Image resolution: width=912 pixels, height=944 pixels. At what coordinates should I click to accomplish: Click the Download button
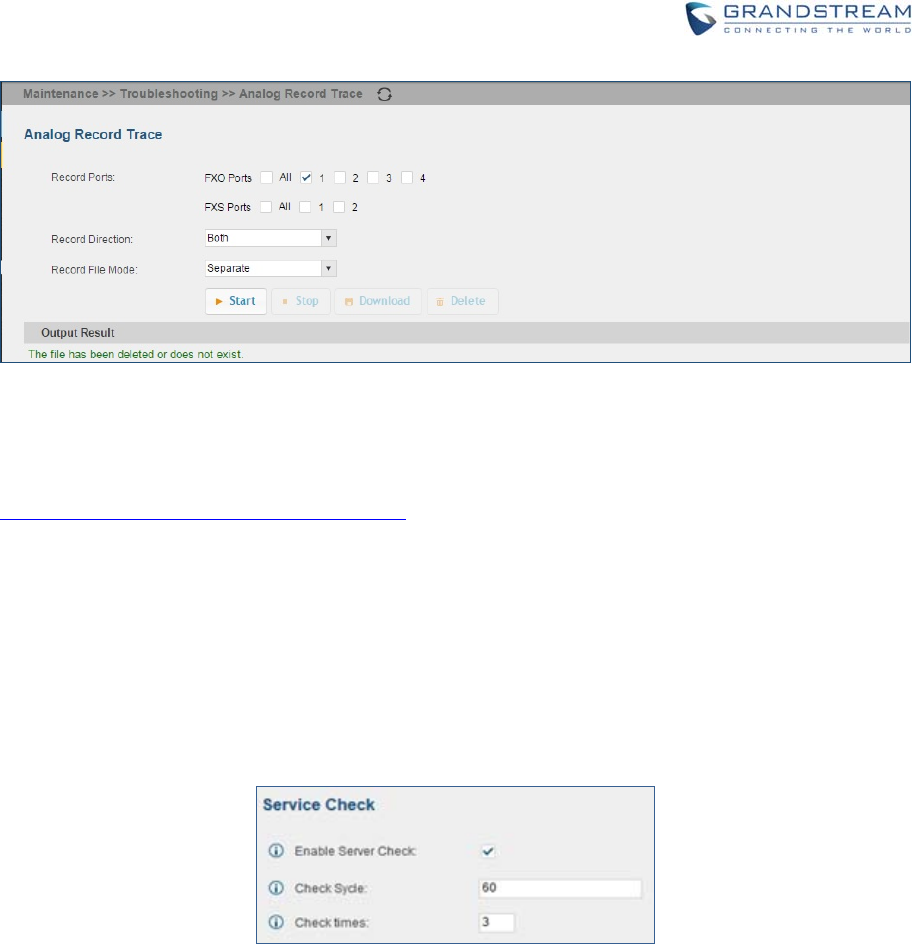point(378,301)
